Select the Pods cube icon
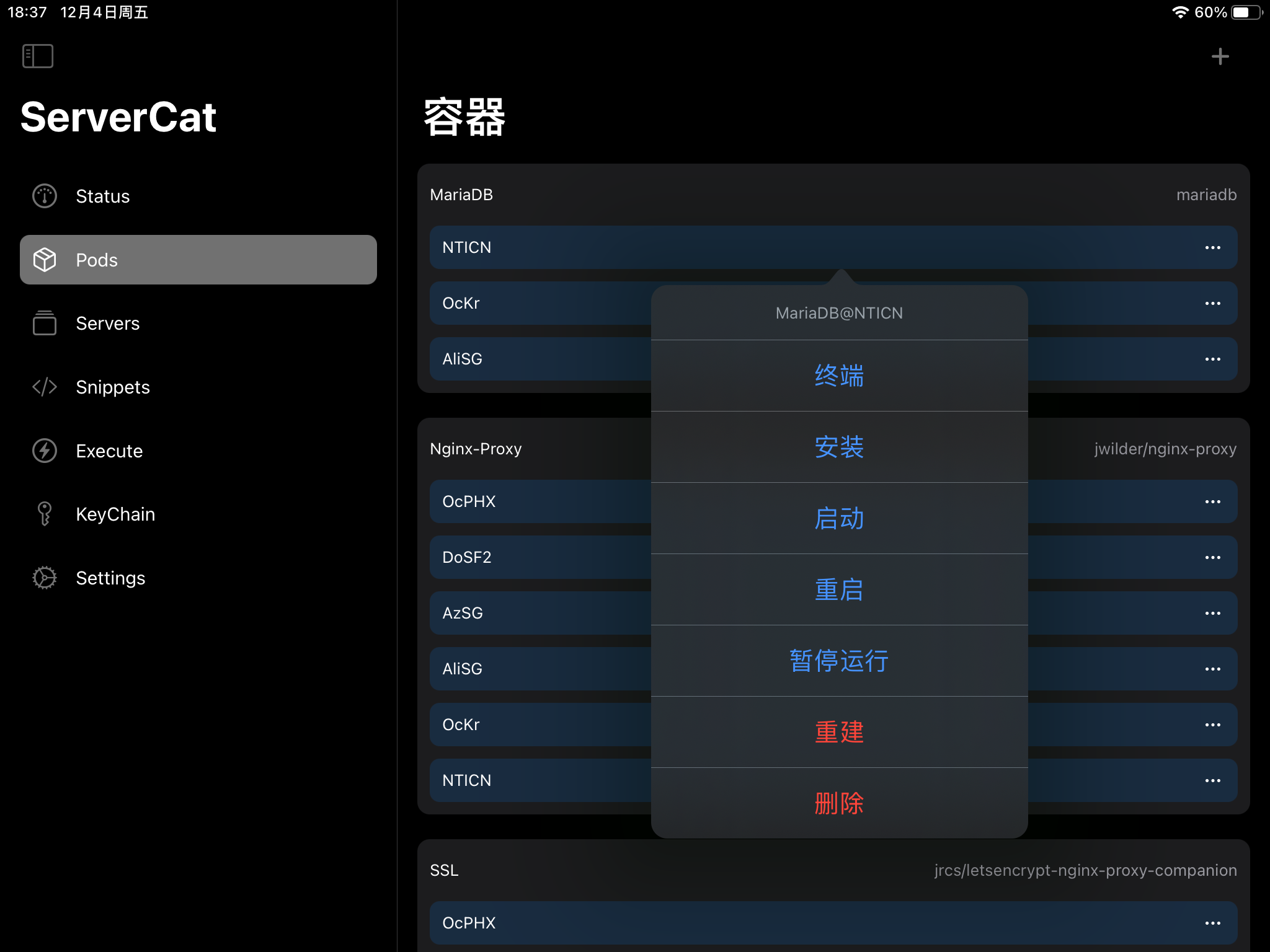The height and width of the screenshot is (952, 1270). tap(45, 260)
